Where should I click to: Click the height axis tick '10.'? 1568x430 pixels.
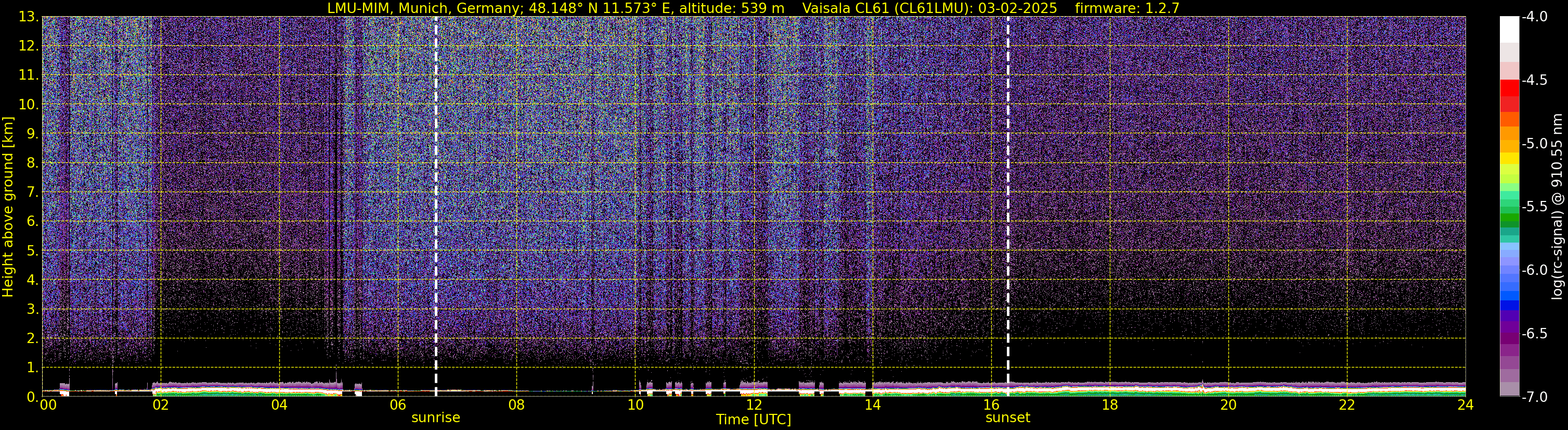click(x=29, y=105)
